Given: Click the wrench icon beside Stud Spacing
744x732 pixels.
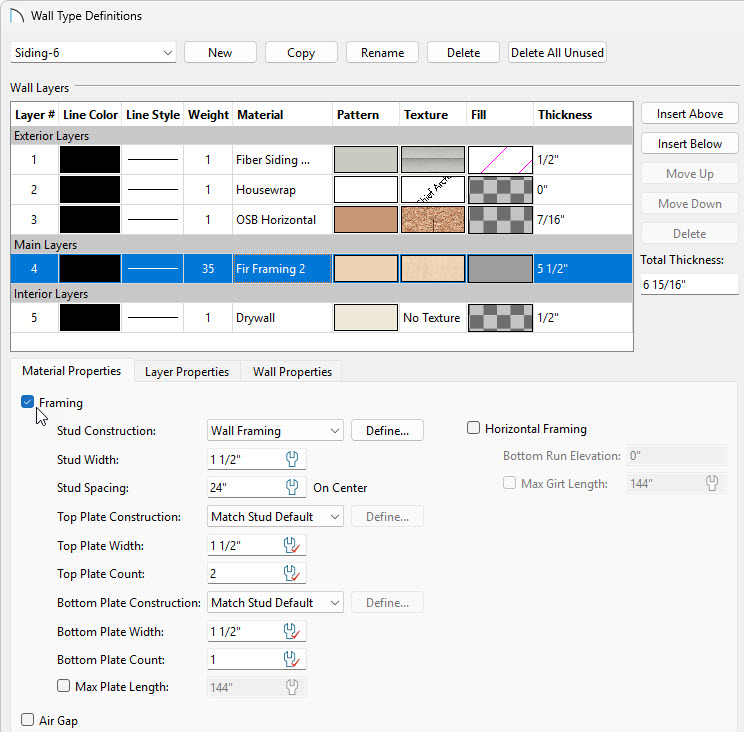Looking at the screenshot, I should [292, 487].
